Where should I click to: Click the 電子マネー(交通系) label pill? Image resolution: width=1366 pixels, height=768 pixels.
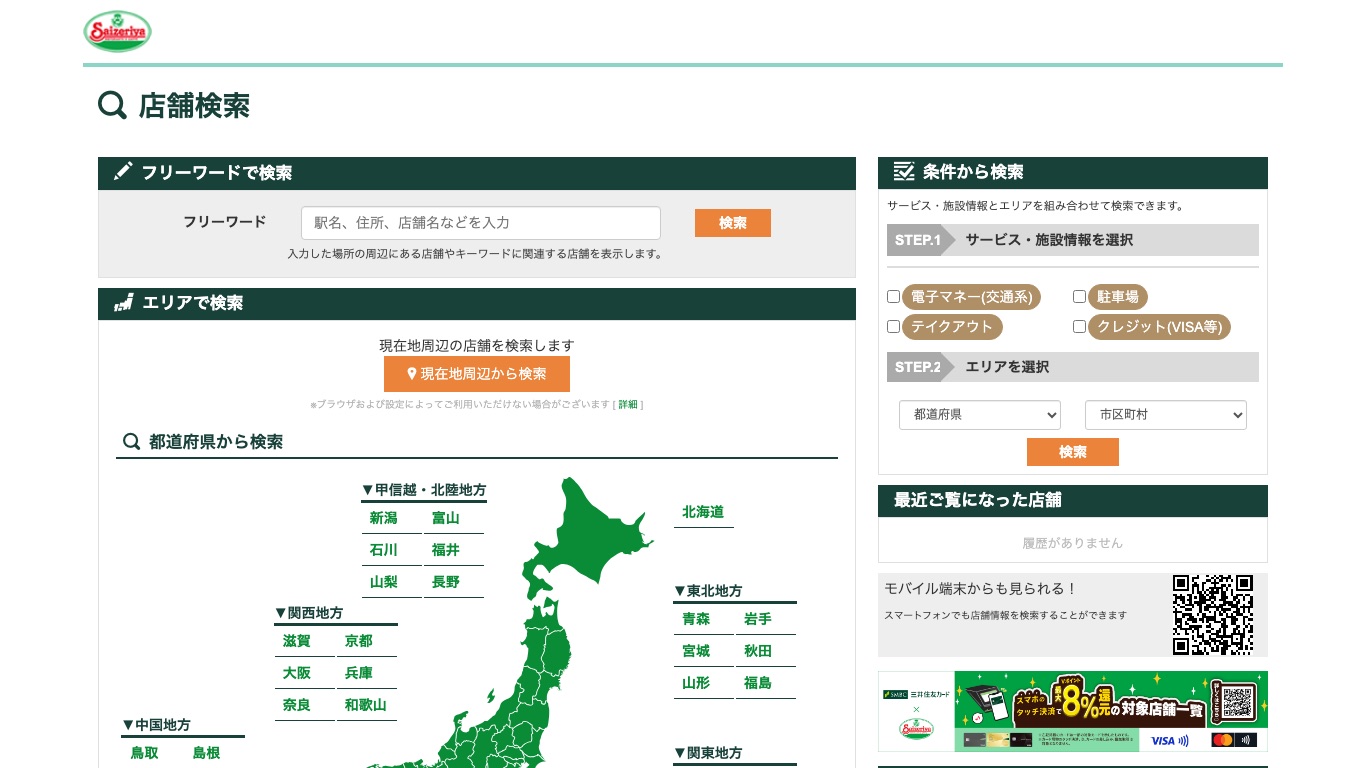(972, 297)
